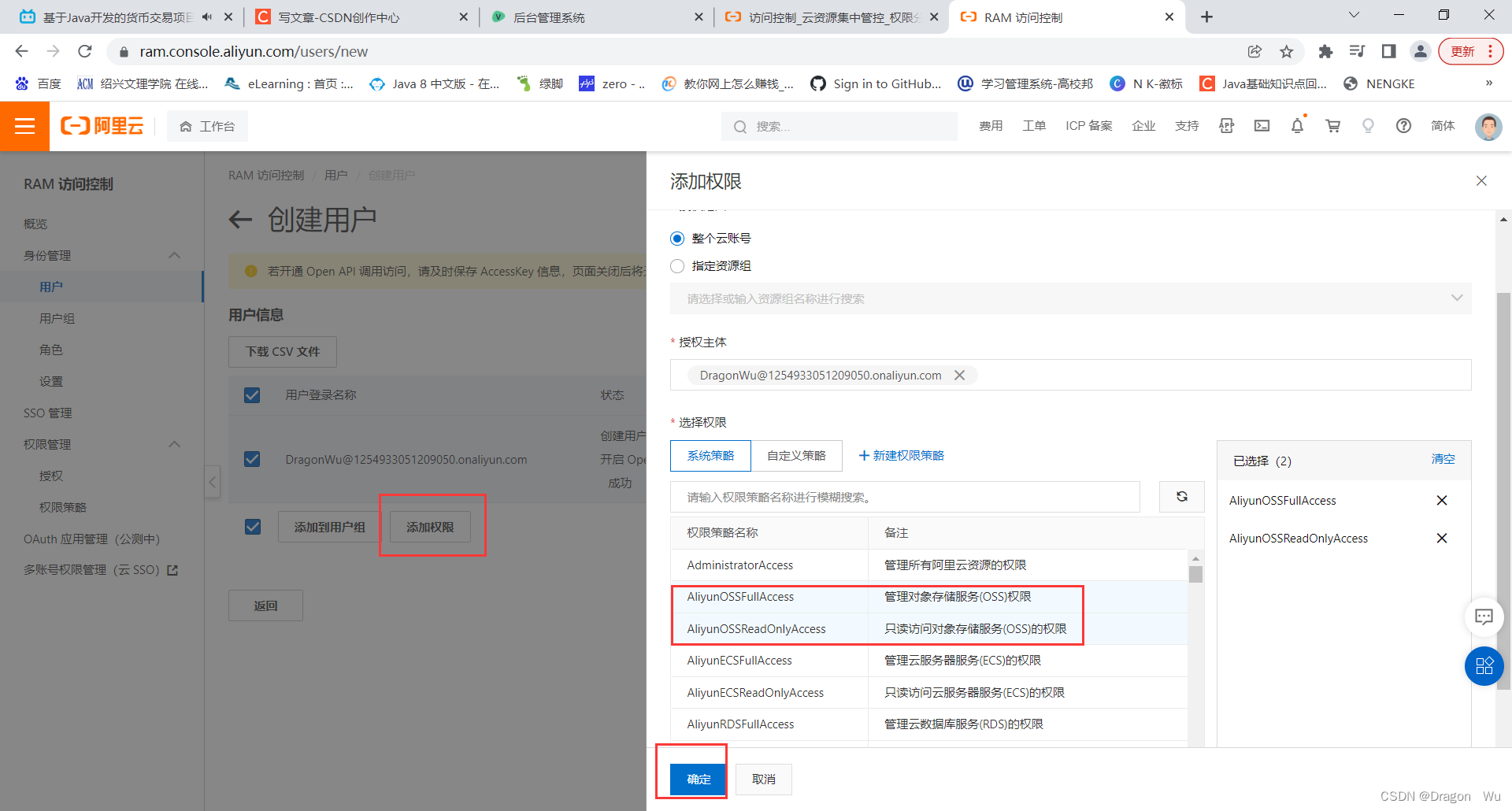Open the shopping cart icon
Image resolution: width=1512 pixels, height=811 pixels.
[1332, 126]
